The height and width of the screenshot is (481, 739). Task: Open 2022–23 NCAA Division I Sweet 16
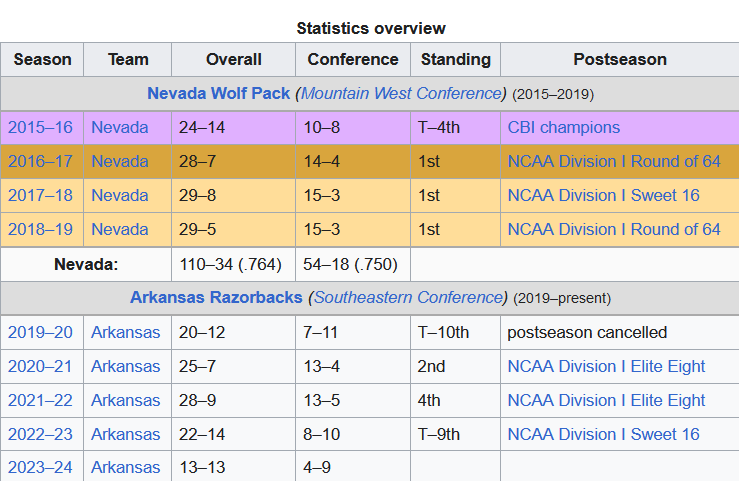pos(603,434)
